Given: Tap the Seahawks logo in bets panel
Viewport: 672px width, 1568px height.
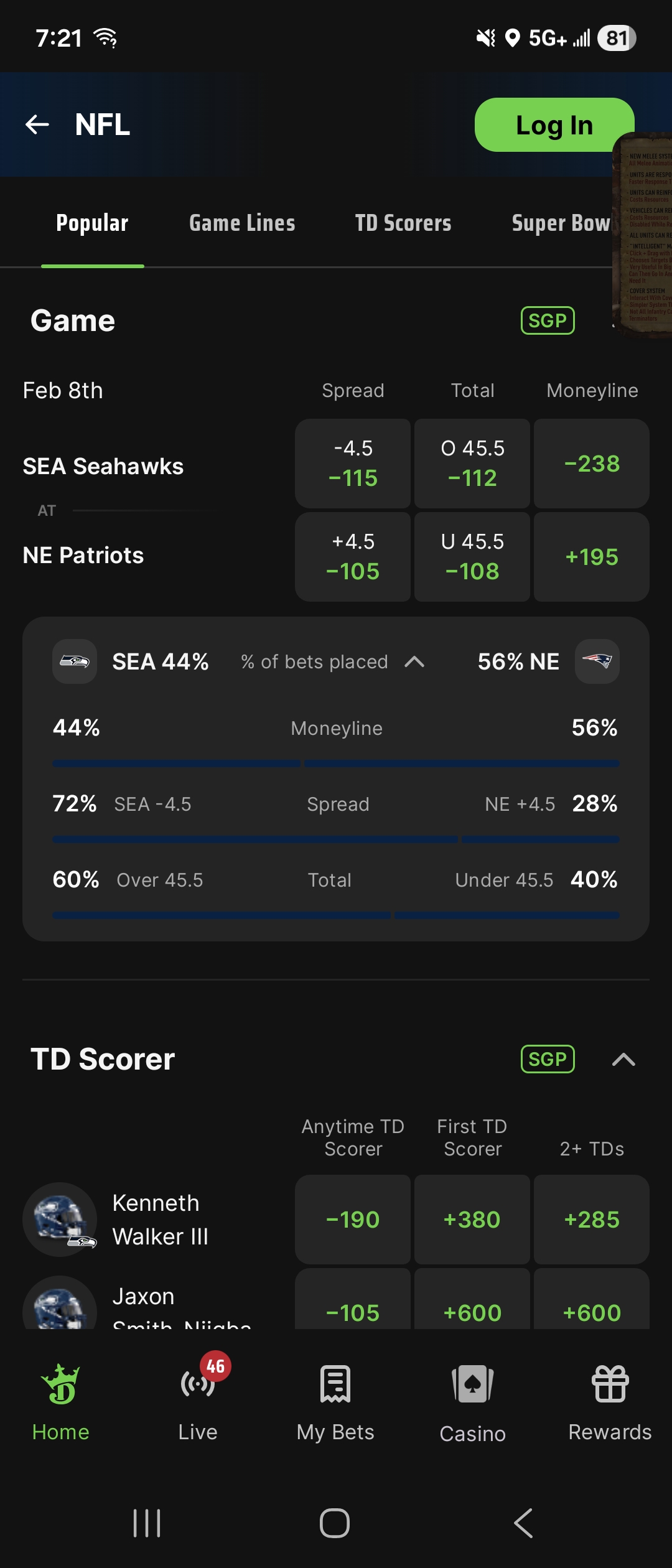Looking at the screenshot, I should click(75, 661).
